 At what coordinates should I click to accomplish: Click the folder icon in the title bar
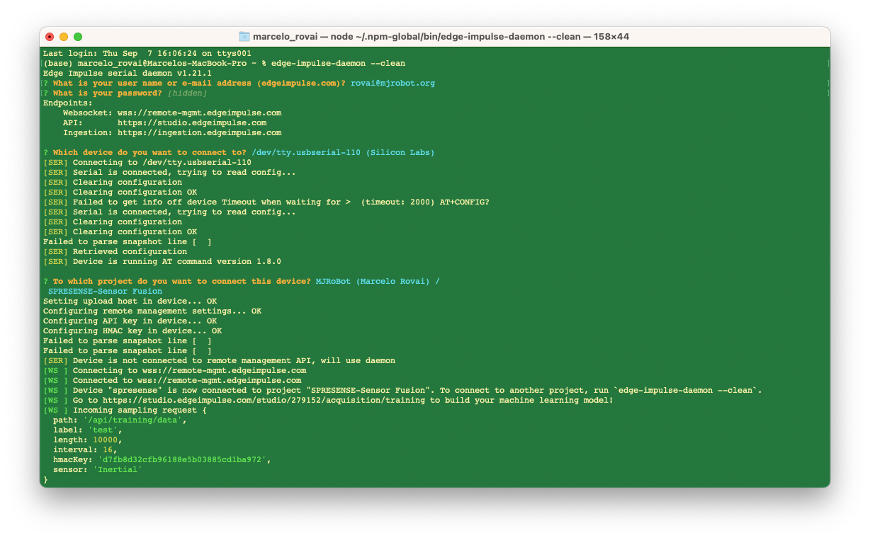click(244, 37)
